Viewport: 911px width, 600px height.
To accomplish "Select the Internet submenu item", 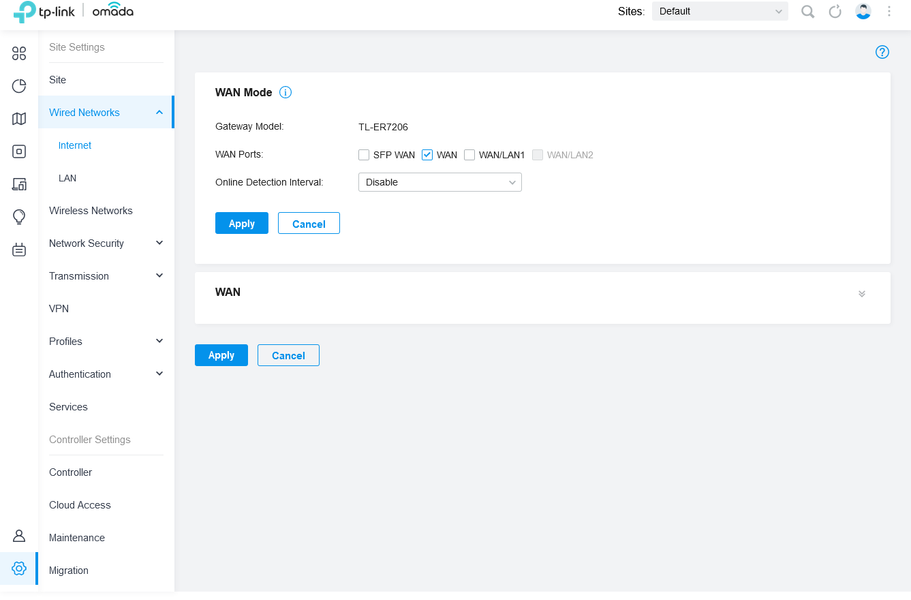I will pos(74,145).
